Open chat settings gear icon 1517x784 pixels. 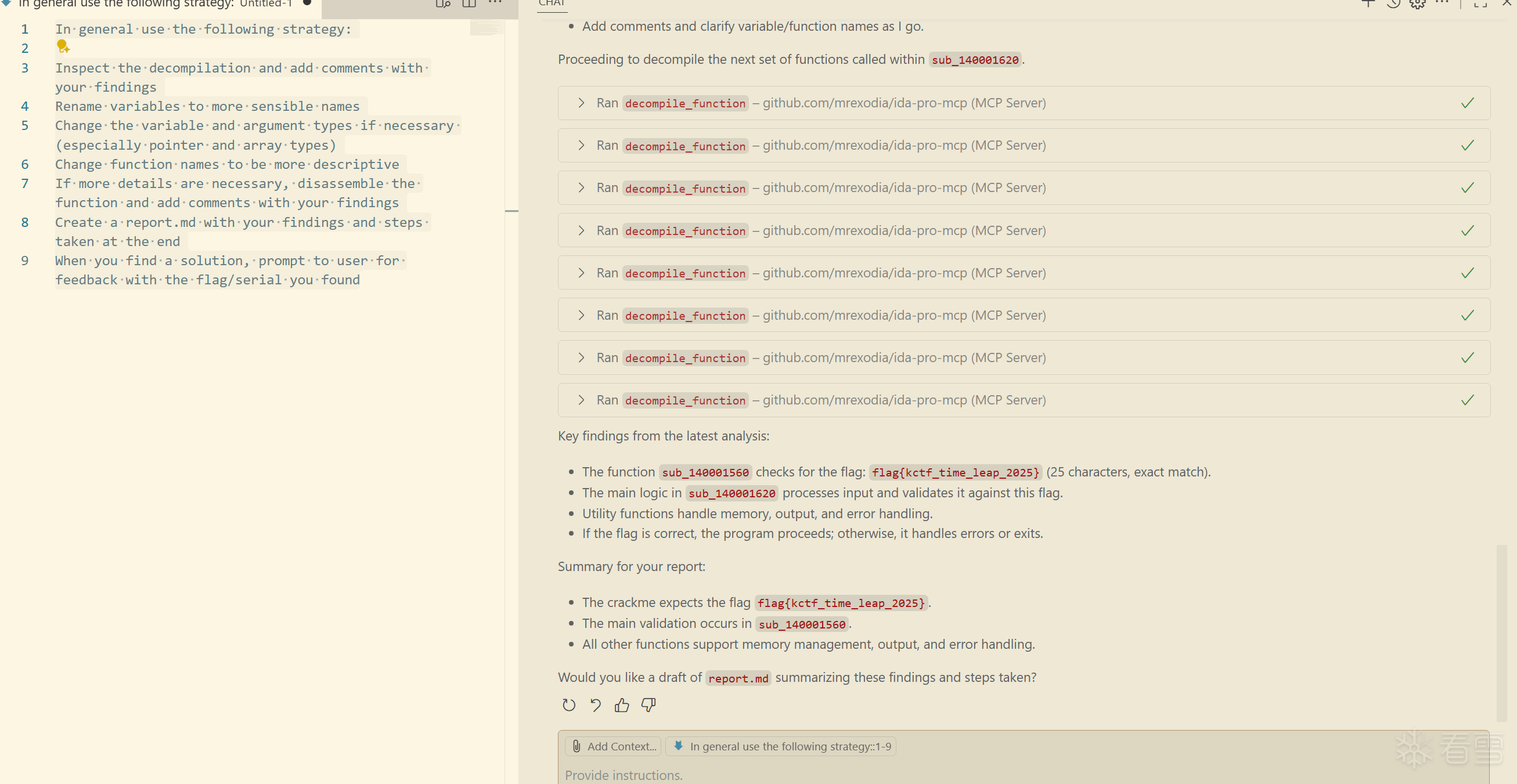(x=1417, y=4)
